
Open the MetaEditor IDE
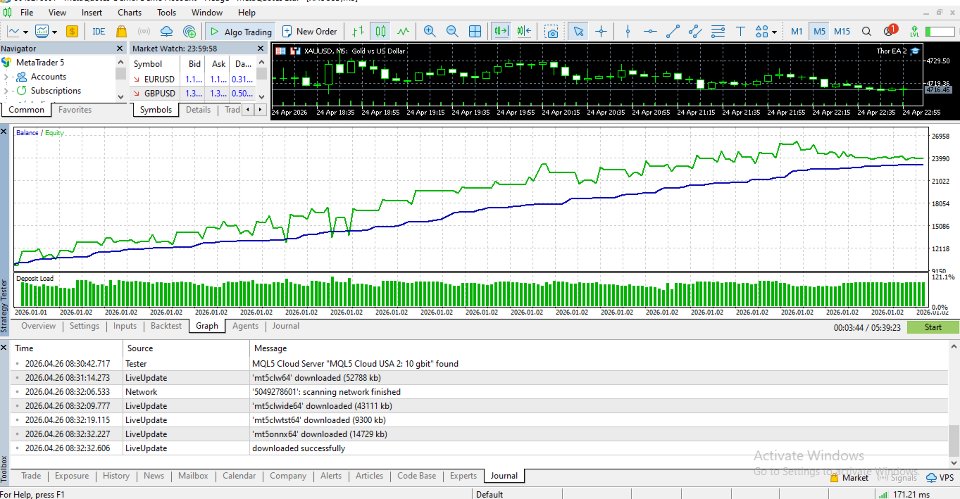pos(99,31)
